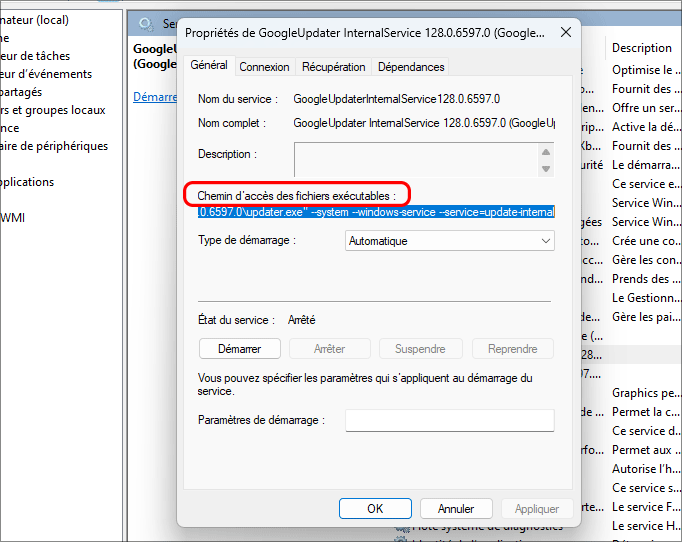The image size is (682, 542).
Task: Click the Services gear icon in header
Action: click(x=147, y=24)
